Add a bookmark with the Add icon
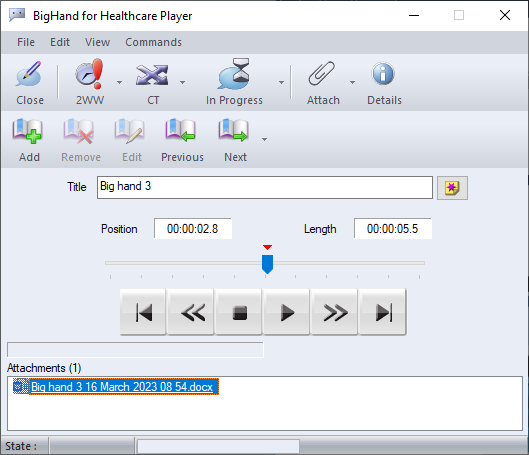This screenshot has width=529, height=455. pyautogui.click(x=27, y=131)
